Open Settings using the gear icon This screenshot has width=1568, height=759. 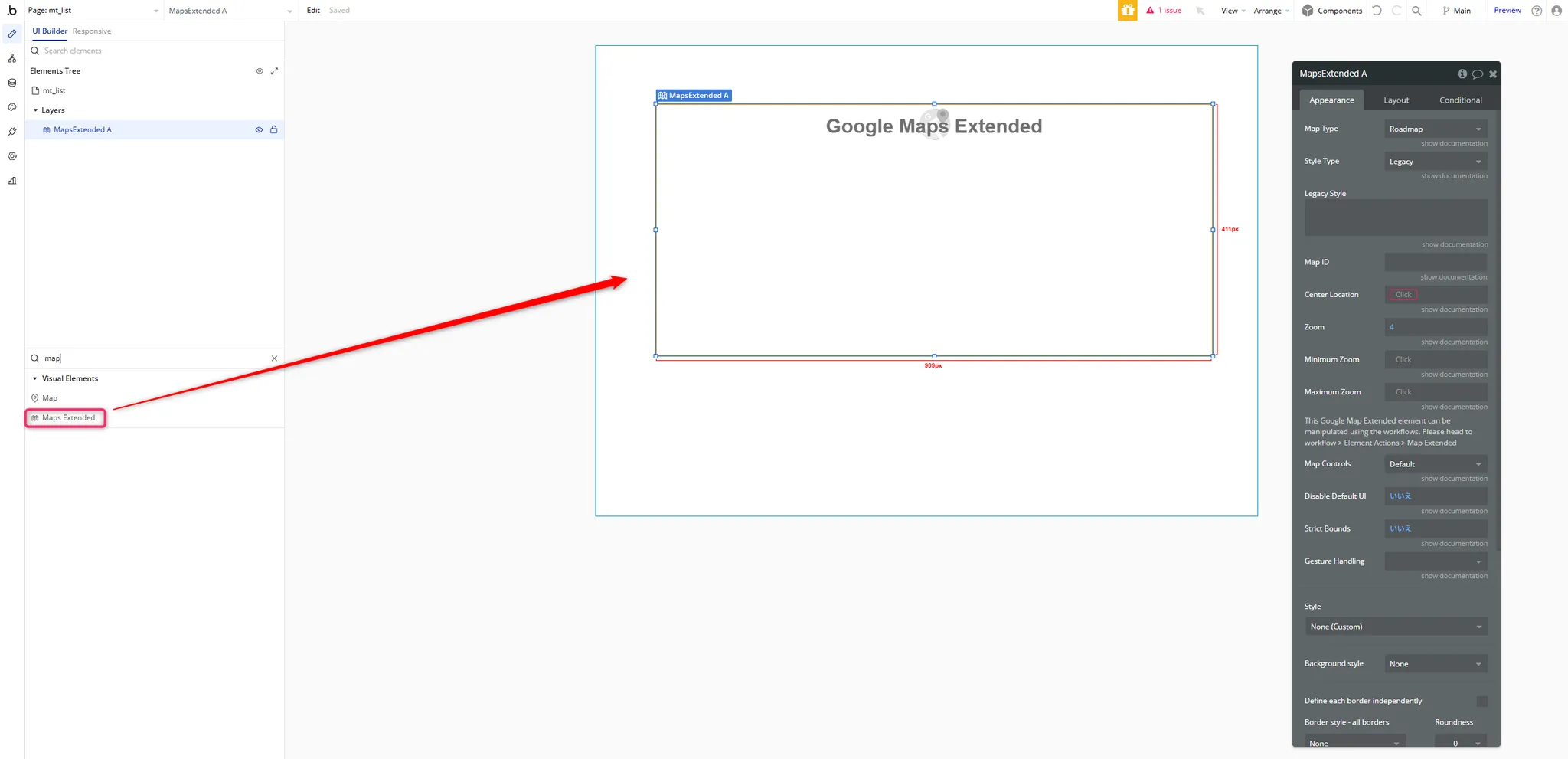pyautogui.click(x=11, y=156)
